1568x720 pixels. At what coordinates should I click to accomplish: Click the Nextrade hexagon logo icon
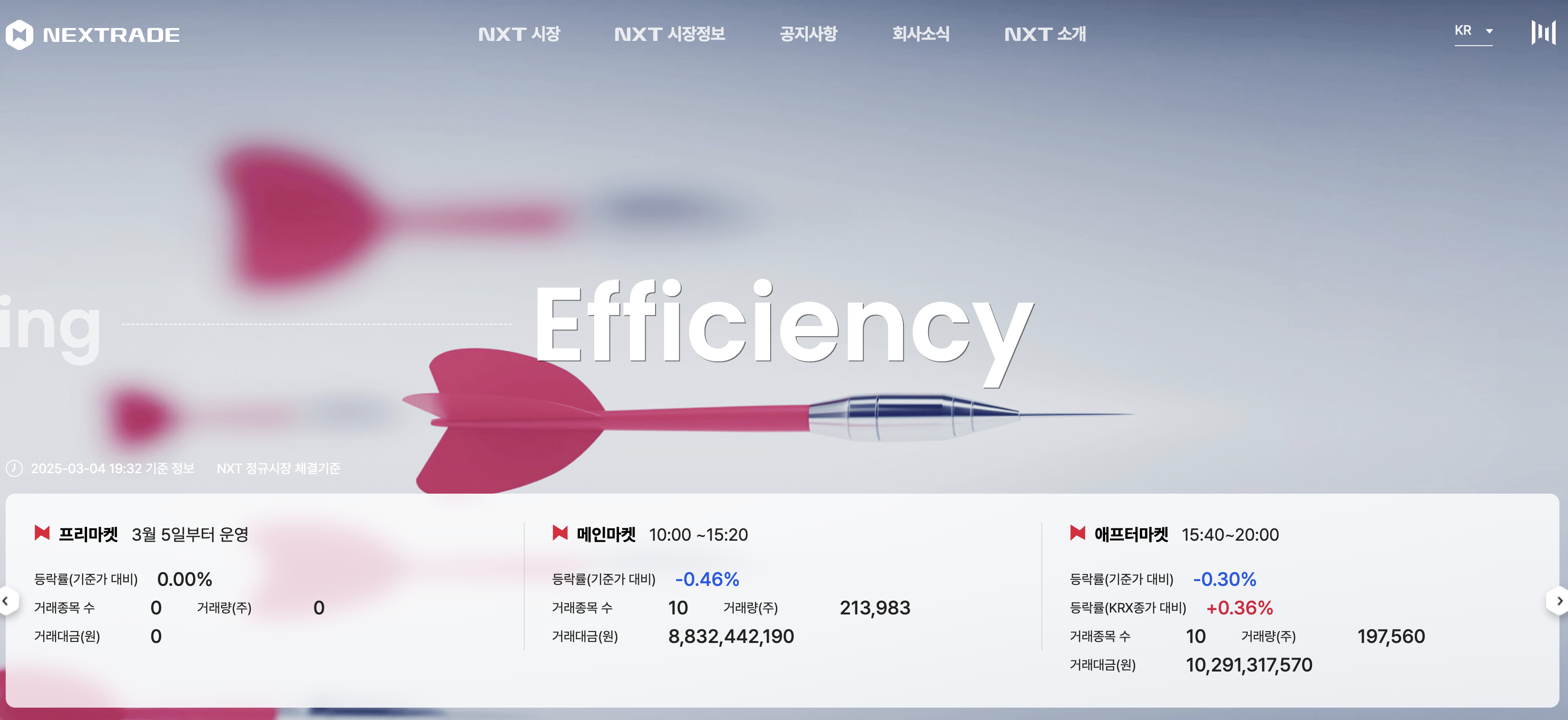point(19,35)
